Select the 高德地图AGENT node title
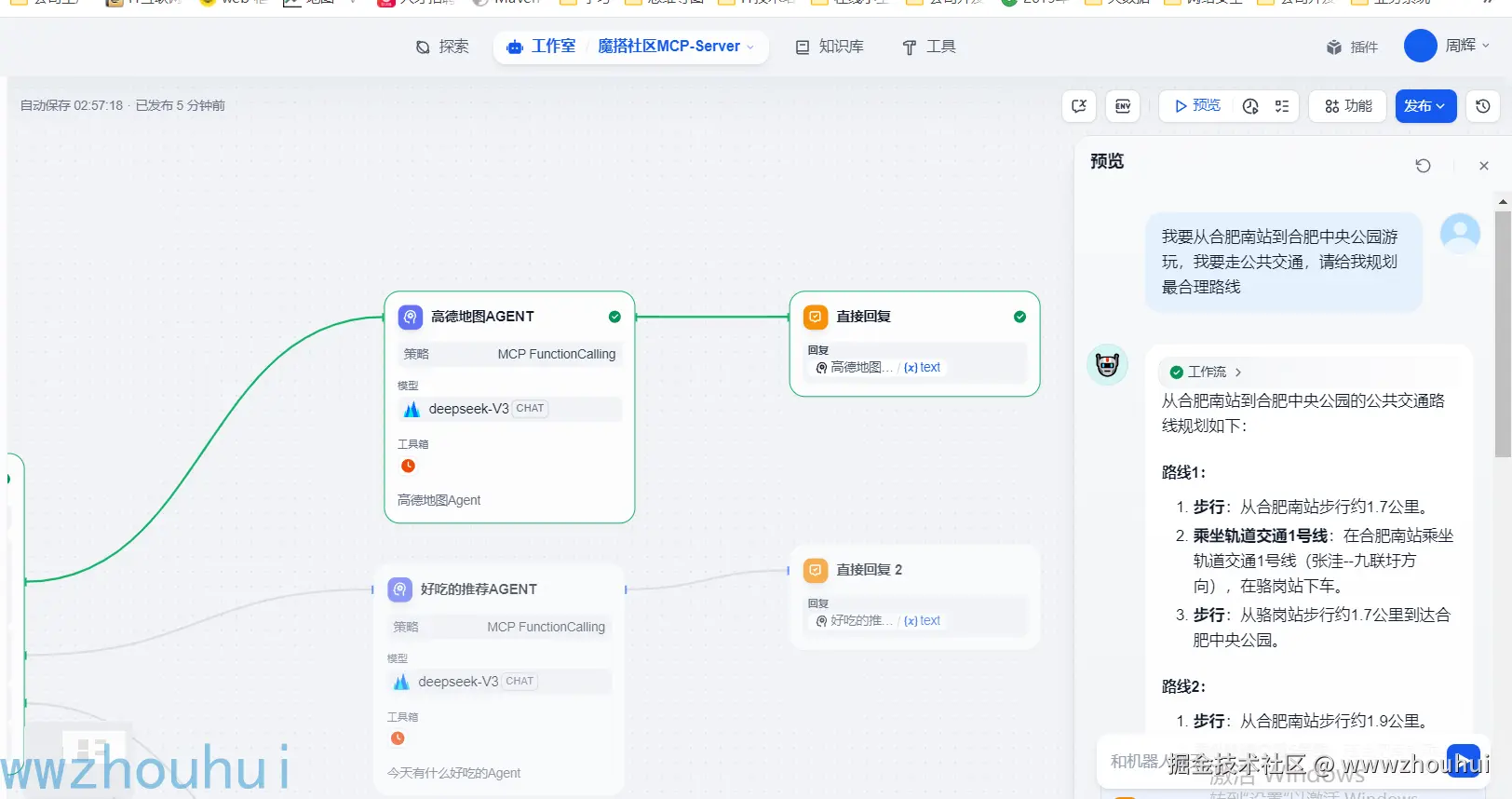 point(482,317)
